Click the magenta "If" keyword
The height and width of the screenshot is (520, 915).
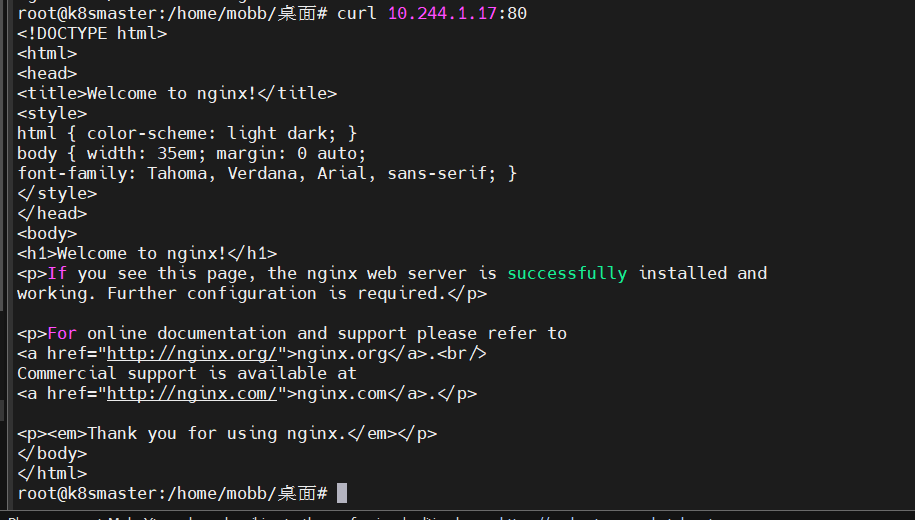pyautogui.click(x=57, y=273)
